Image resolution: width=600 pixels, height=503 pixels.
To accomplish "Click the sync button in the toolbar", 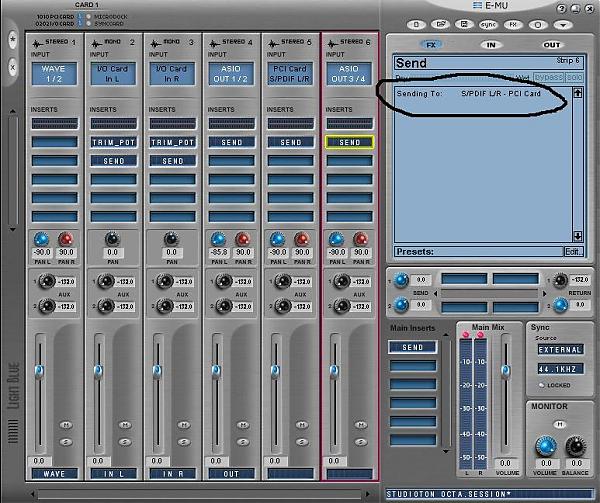I will pos(488,23).
